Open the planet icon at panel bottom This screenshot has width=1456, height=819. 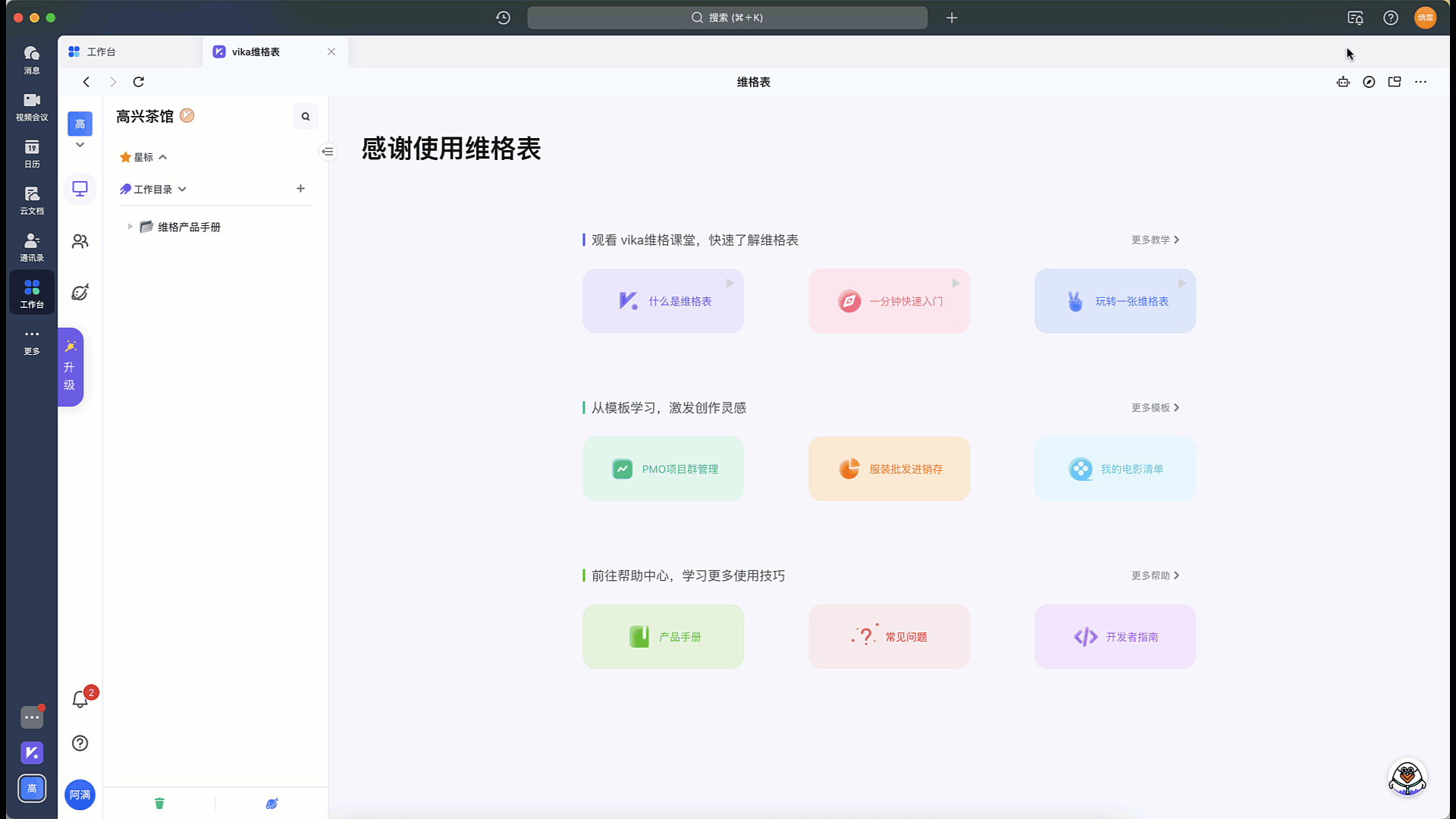(x=271, y=803)
